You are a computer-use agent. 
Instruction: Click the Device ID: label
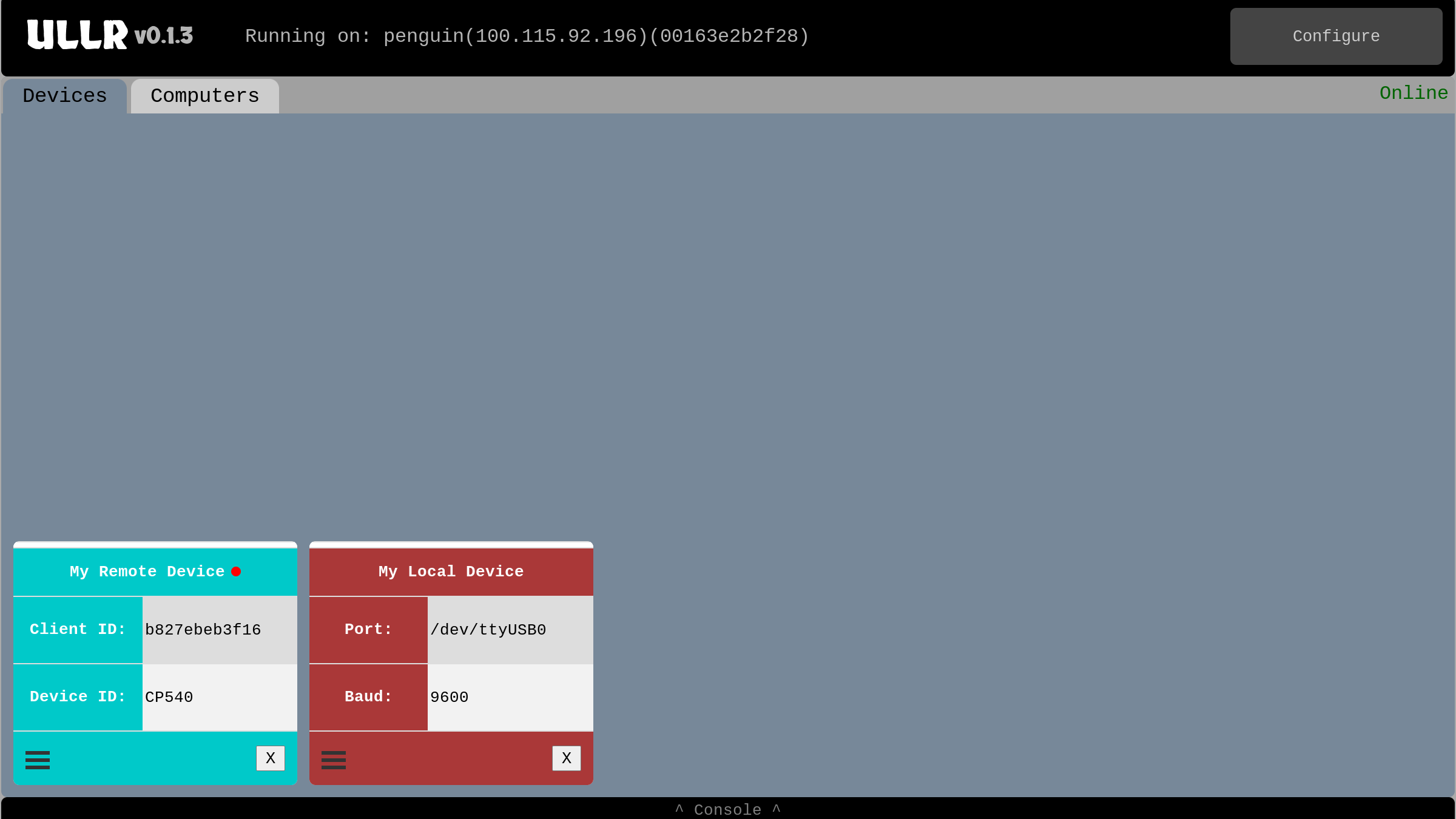click(x=78, y=697)
